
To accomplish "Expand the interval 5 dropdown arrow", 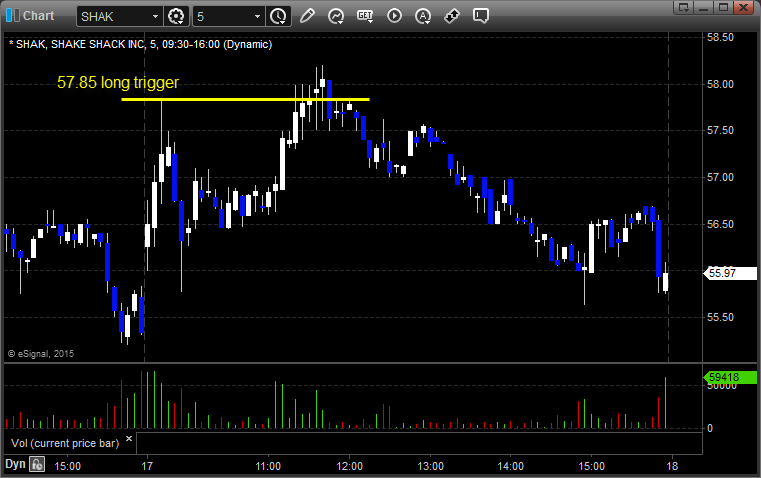I will (x=257, y=16).
